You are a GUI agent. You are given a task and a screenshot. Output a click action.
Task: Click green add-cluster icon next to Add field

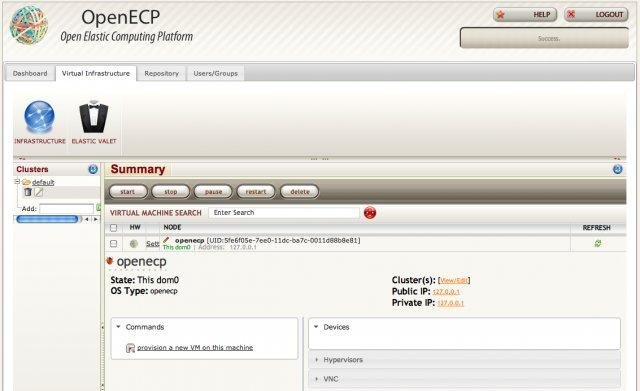pyautogui.click(x=98, y=208)
